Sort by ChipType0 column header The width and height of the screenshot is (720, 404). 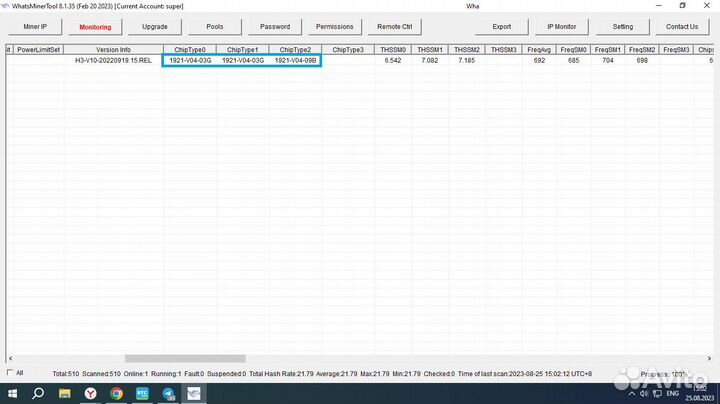[x=189, y=49]
